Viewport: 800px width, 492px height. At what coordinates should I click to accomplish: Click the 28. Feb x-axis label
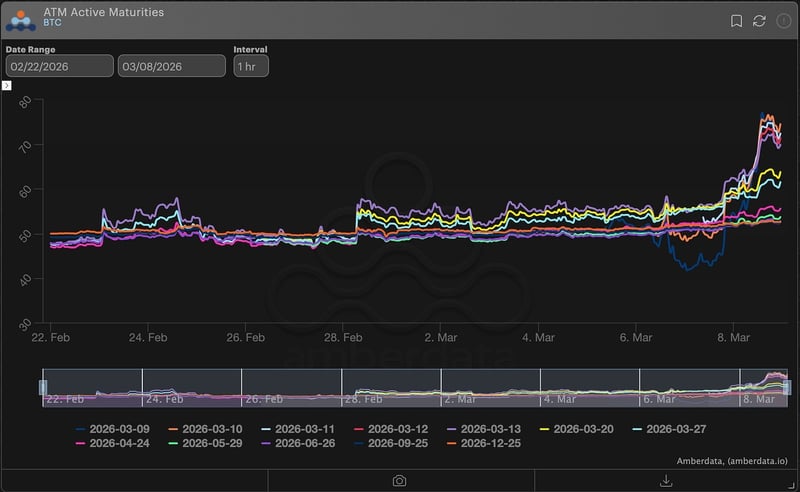pos(343,337)
